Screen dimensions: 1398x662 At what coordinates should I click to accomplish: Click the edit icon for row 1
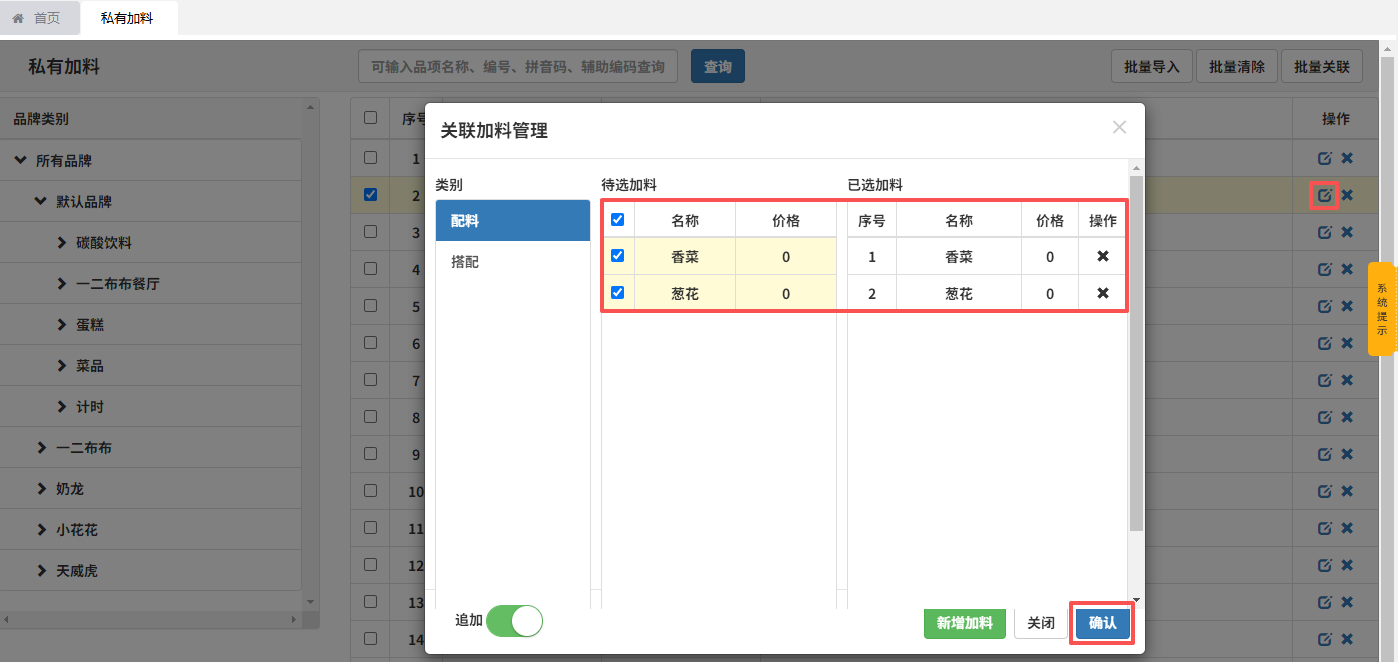(x=1325, y=158)
